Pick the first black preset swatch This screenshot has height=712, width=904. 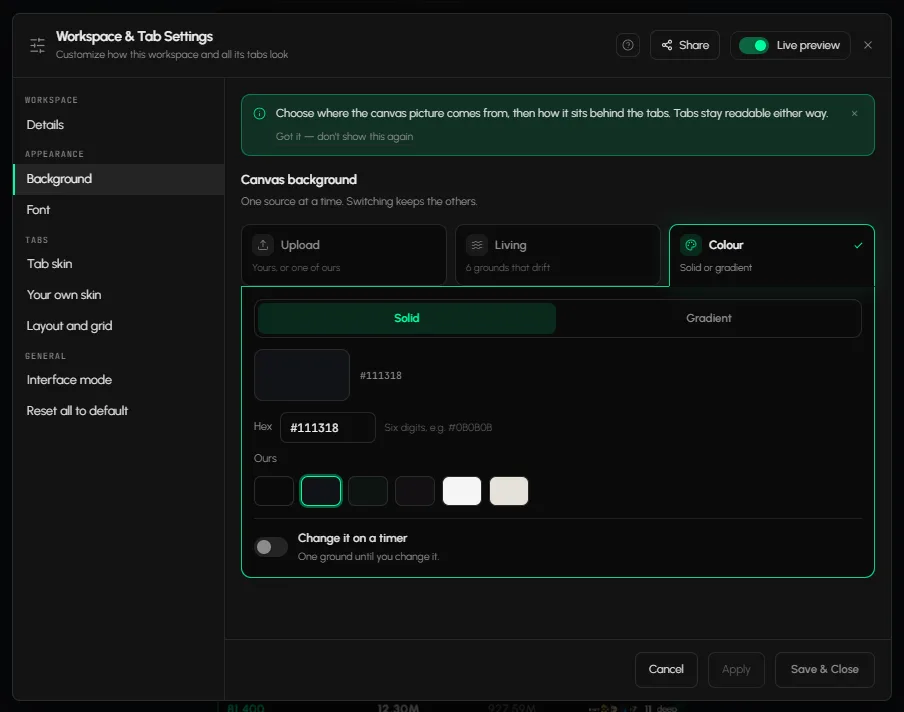pyautogui.click(x=274, y=491)
